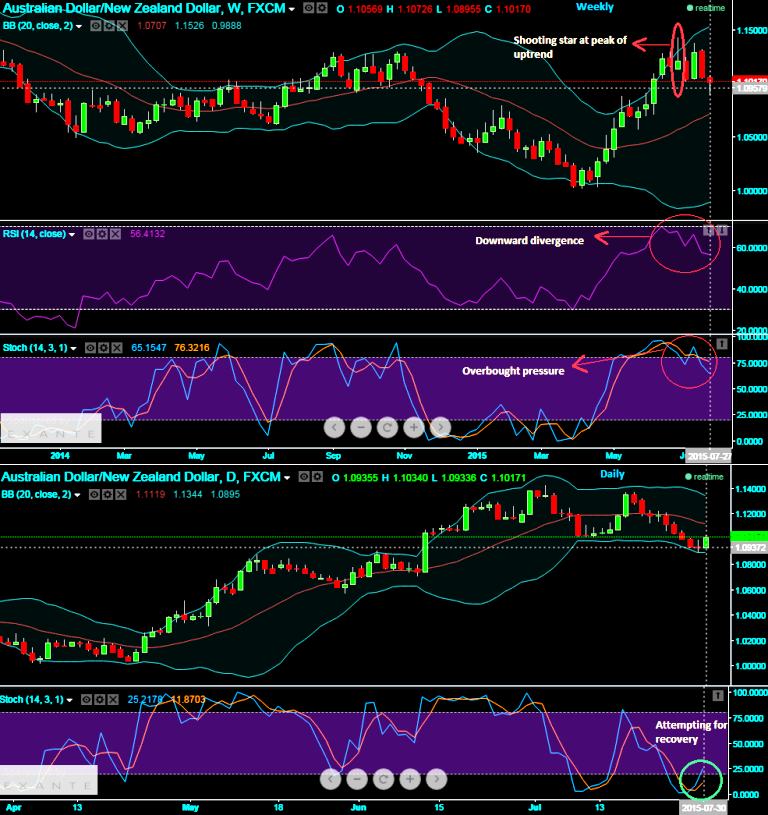This screenshot has width=768, height=815.
Task: Zoom out weekly chart with minus button
Action: 361,427
